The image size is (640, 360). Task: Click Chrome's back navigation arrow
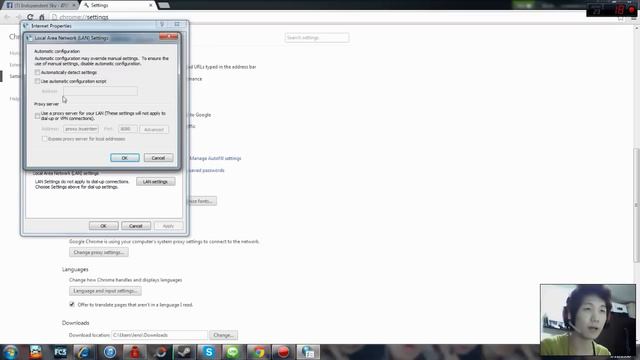7,17
